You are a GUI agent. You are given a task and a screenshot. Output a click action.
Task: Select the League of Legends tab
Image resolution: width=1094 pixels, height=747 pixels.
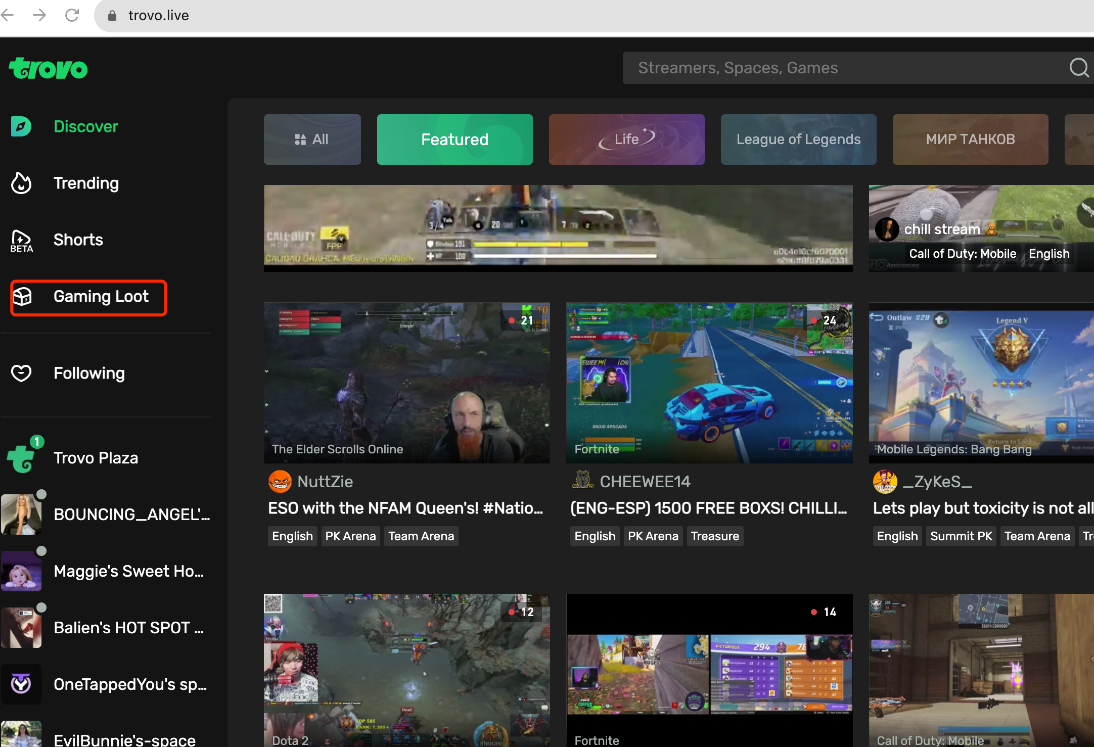(x=798, y=140)
